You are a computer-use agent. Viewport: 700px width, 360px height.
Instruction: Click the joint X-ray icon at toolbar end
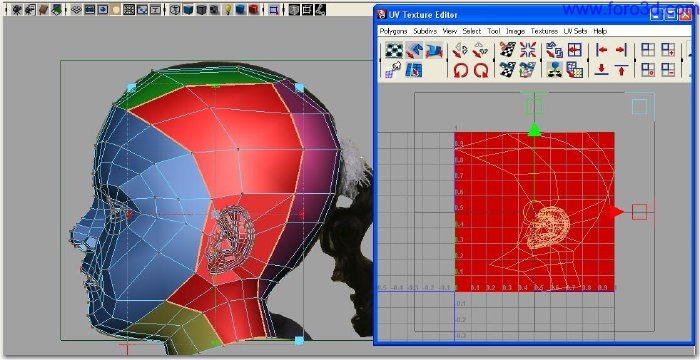pos(320,9)
